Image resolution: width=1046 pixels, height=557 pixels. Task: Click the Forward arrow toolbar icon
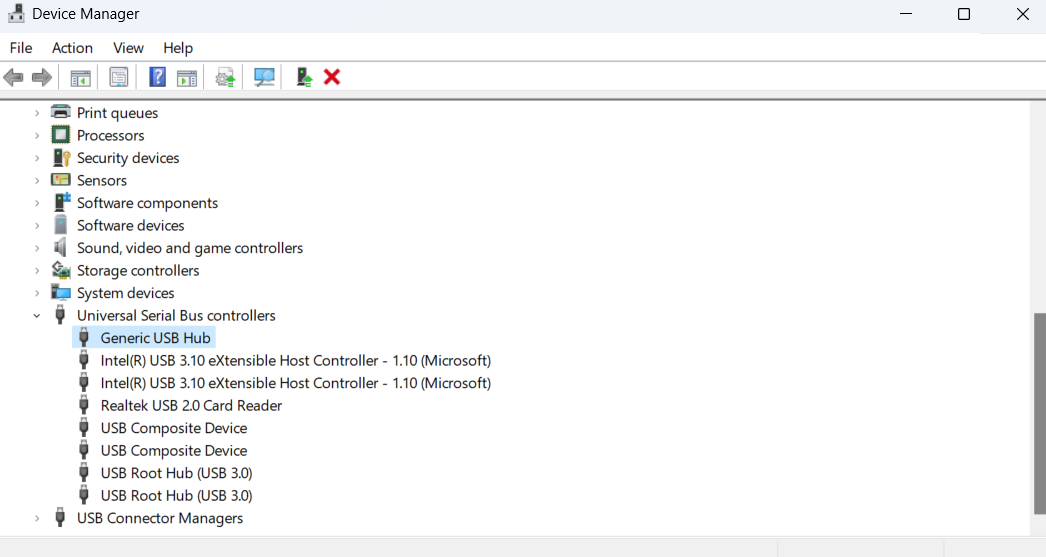42,77
